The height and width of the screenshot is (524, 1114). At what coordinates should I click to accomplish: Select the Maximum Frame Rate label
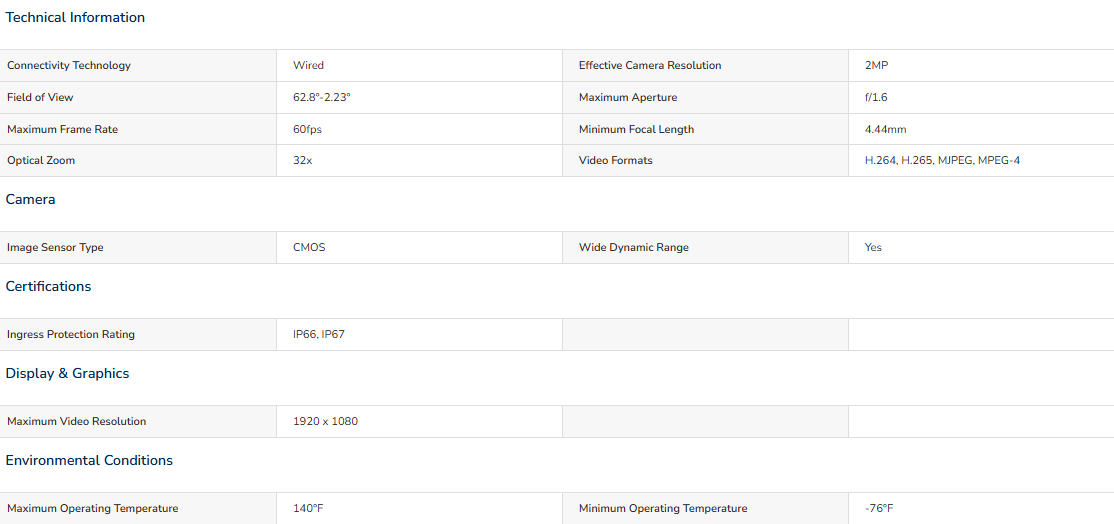pyautogui.click(x=63, y=129)
